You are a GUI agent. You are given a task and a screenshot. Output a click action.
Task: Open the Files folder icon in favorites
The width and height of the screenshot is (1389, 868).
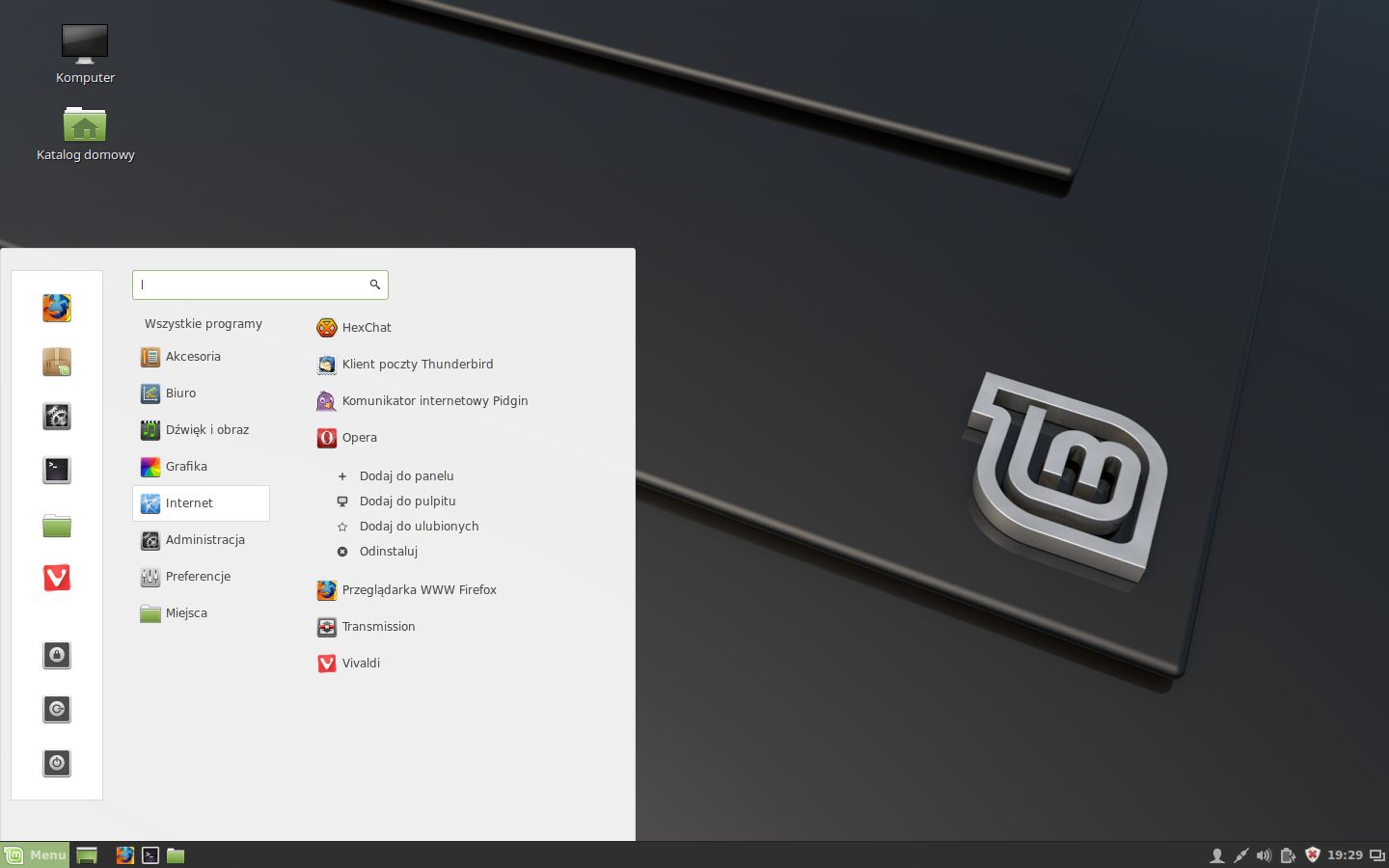(x=57, y=524)
